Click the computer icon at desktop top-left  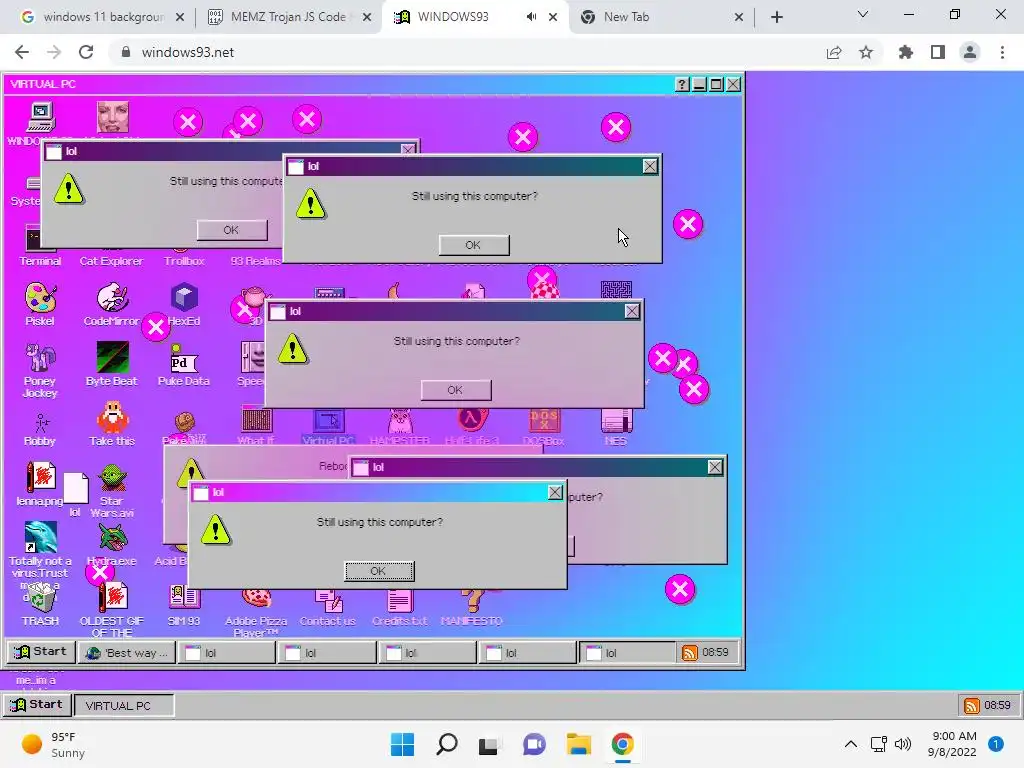(40, 118)
